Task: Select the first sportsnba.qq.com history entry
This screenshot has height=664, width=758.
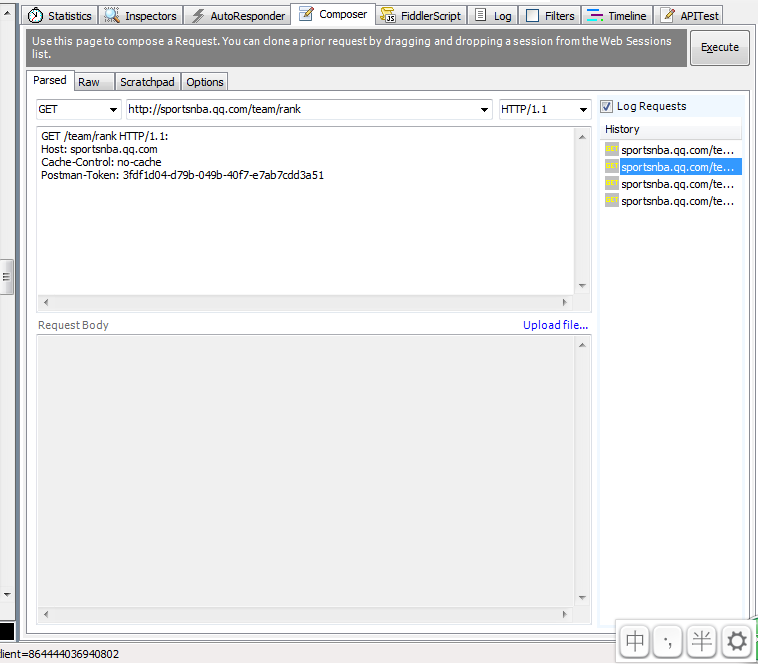Action: pyautogui.click(x=673, y=150)
